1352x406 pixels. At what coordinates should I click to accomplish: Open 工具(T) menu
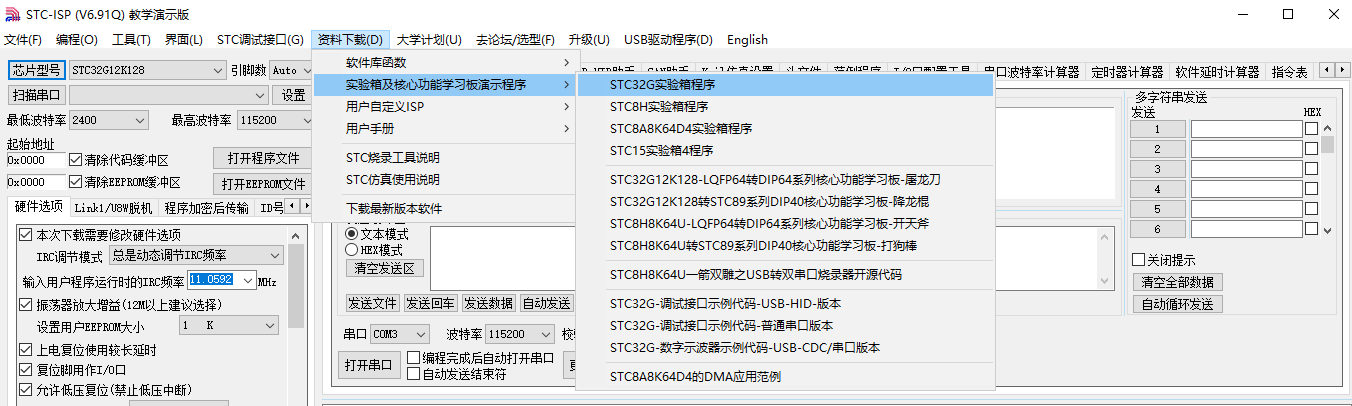point(131,40)
